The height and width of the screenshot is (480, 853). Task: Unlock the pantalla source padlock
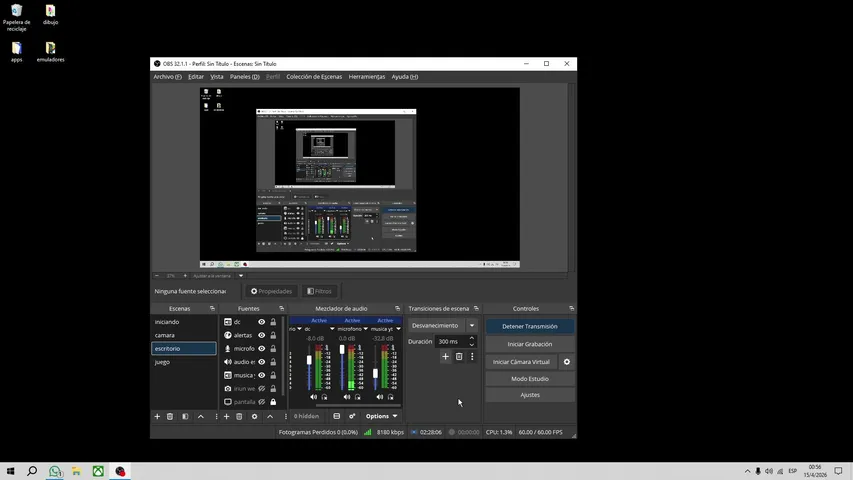273,402
